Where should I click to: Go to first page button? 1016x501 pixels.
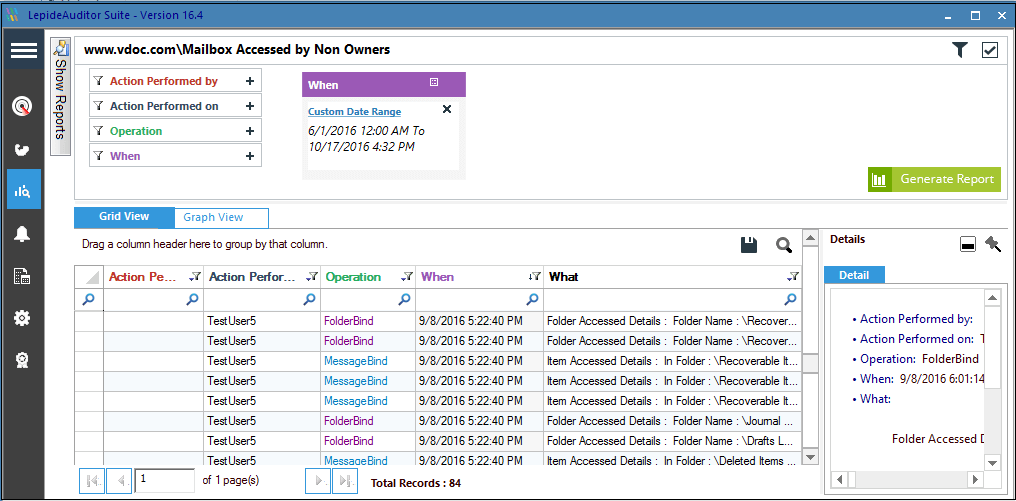91,481
